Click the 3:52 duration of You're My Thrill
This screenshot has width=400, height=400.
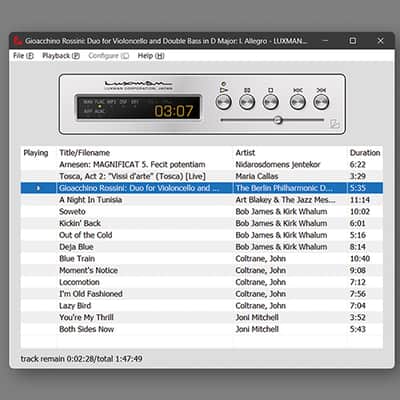point(358,317)
